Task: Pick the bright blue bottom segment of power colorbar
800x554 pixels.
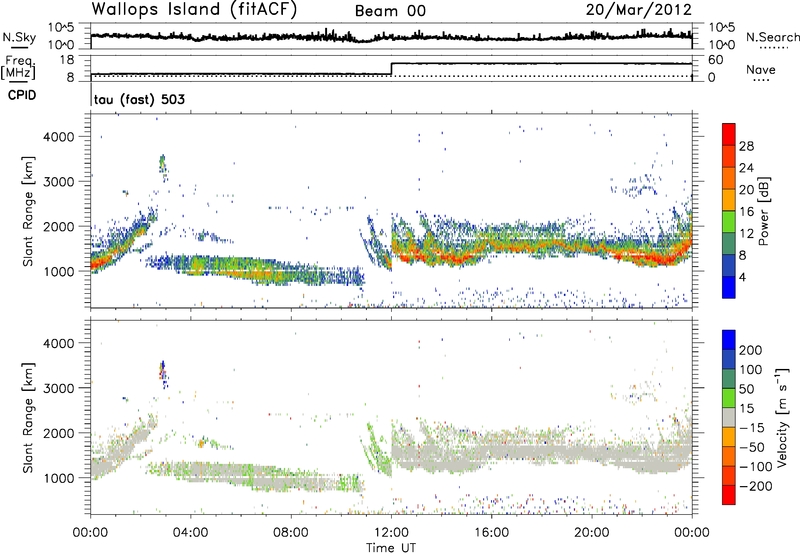Action: pyautogui.click(x=729, y=287)
